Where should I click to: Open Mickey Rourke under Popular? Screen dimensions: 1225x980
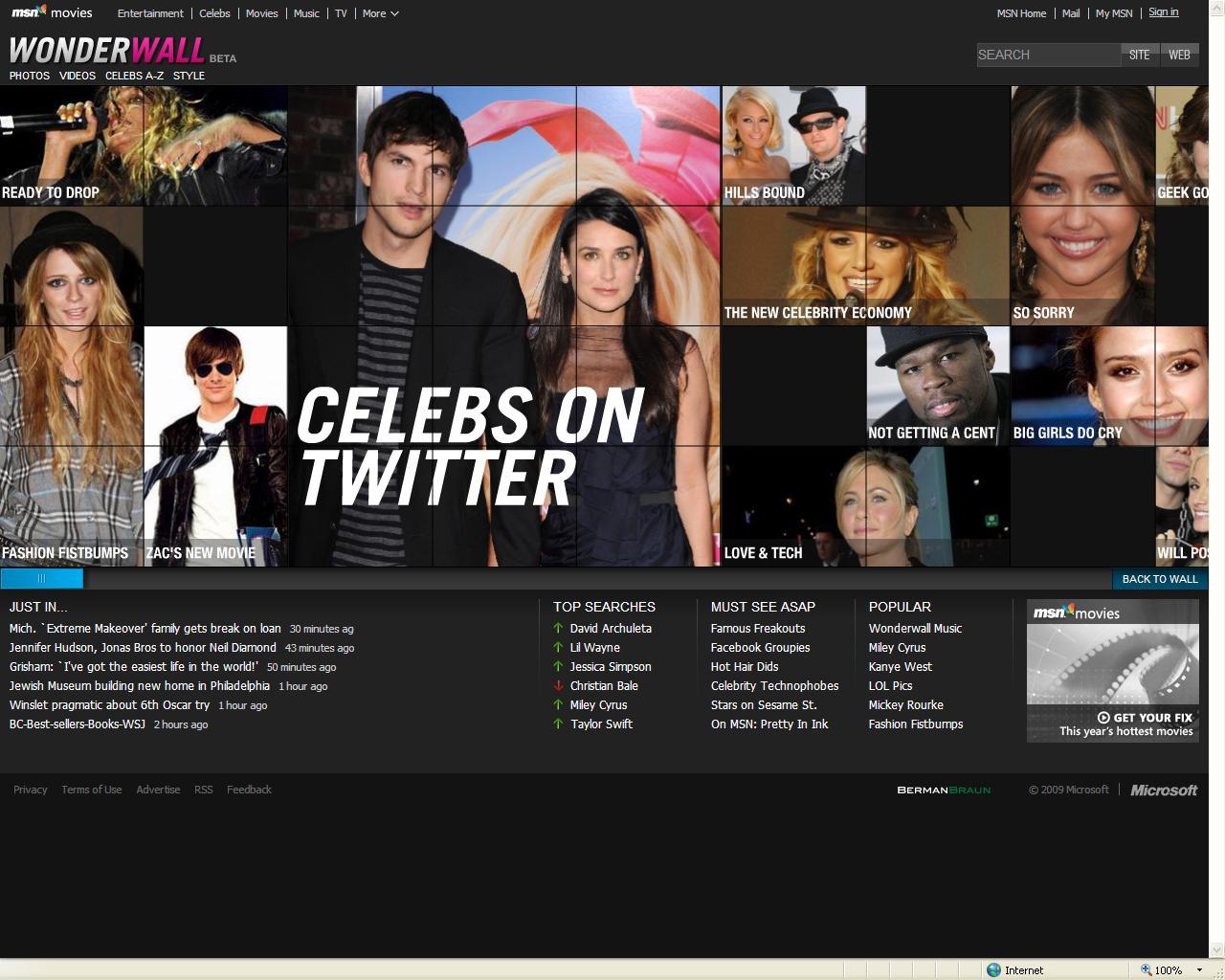point(905,705)
